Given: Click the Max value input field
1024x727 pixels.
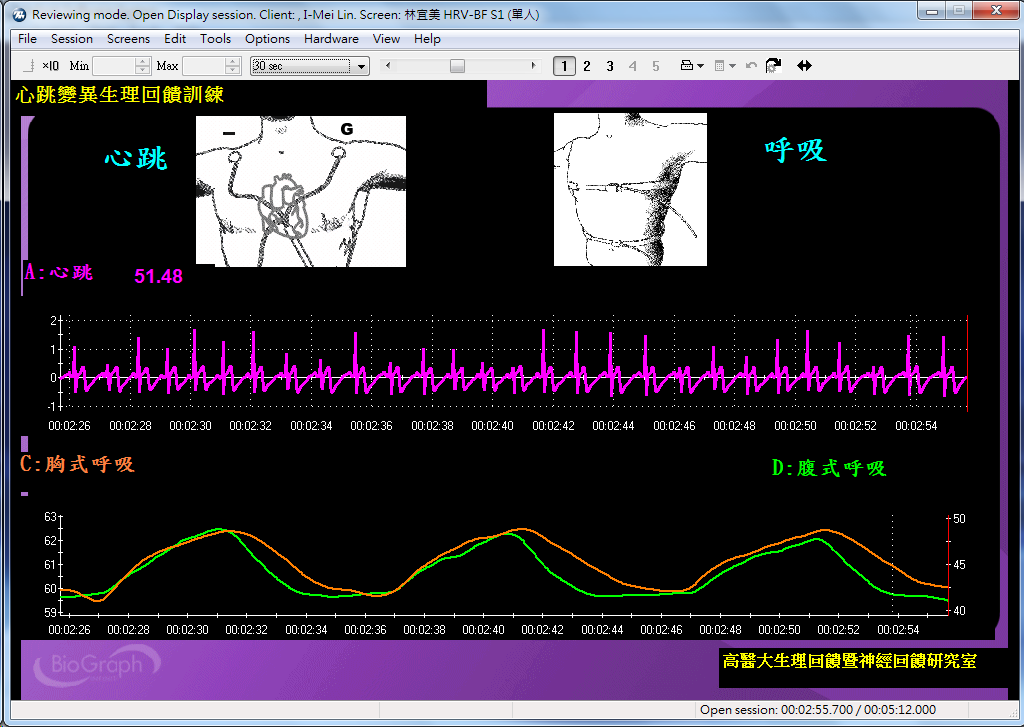Looking at the screenshot, I should pos(203,66).
